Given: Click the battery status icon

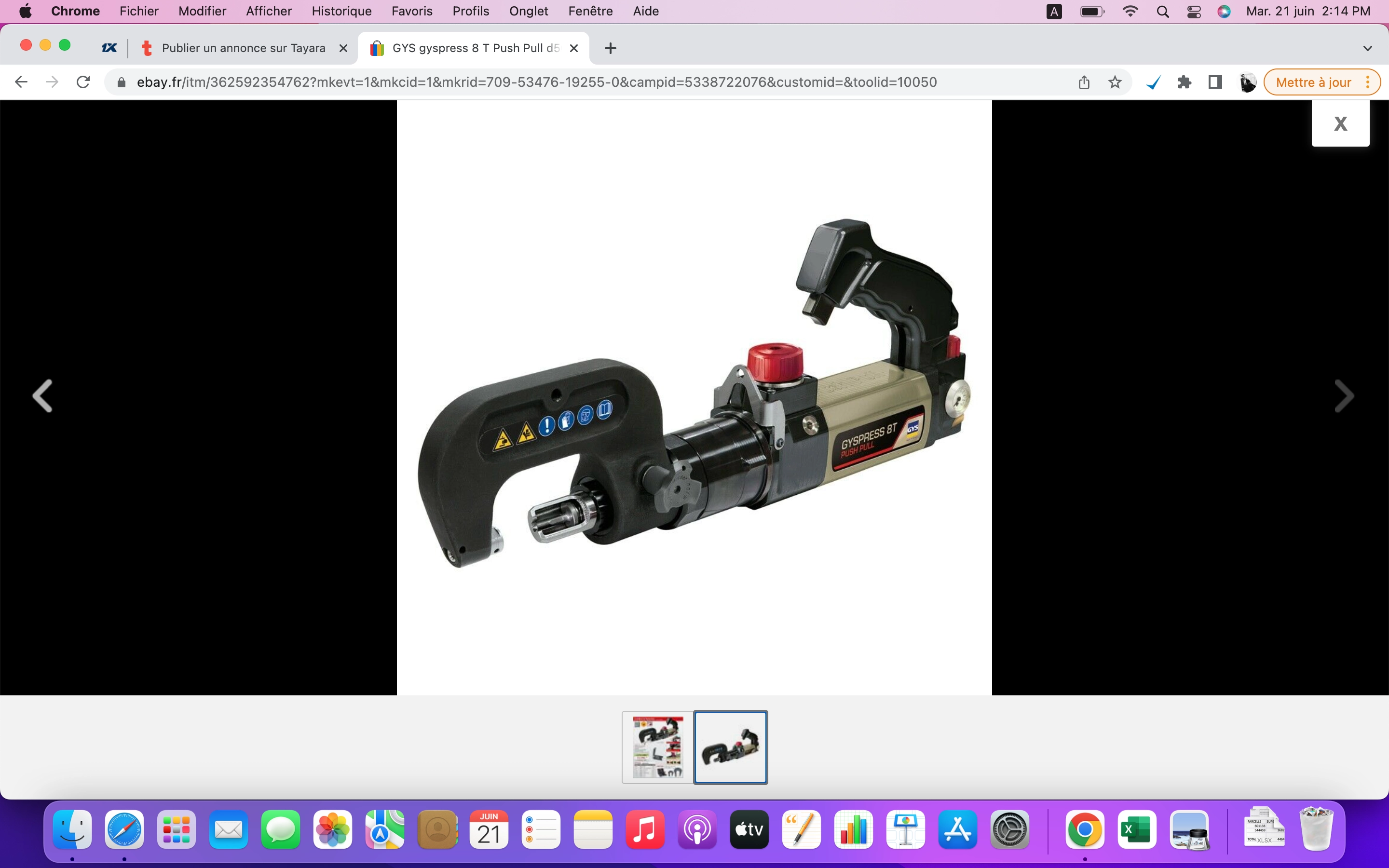Looking at the screenshot, I should click(1092, 12).
